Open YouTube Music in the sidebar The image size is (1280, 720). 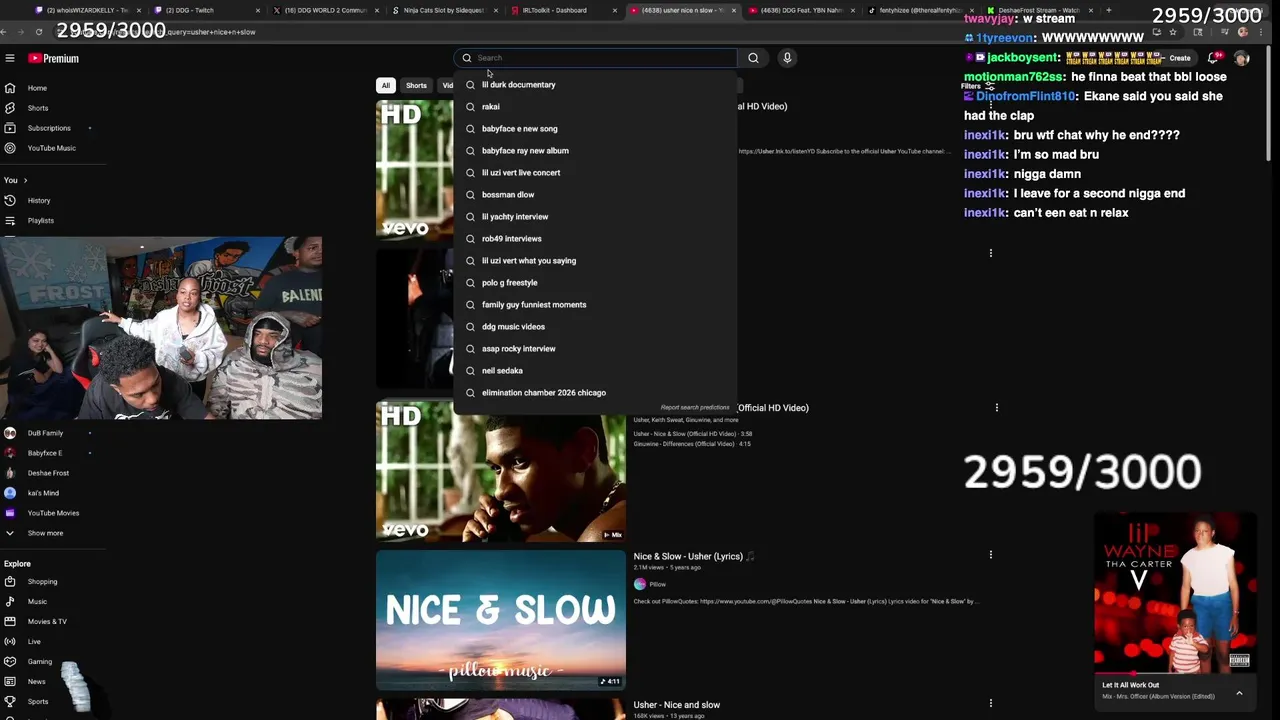pyautogui.click(x=51, y=148)
